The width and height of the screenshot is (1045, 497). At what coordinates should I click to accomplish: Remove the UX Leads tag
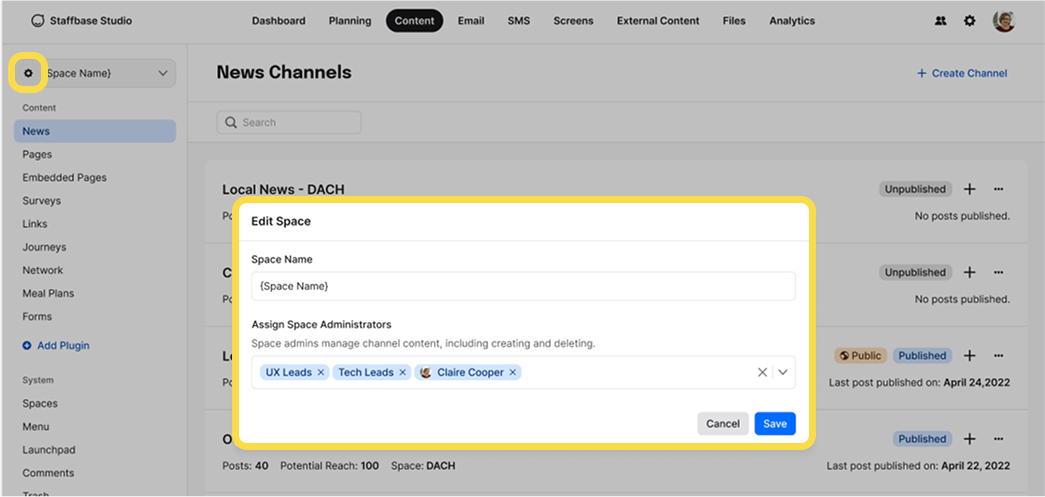(x=321, y=372)
